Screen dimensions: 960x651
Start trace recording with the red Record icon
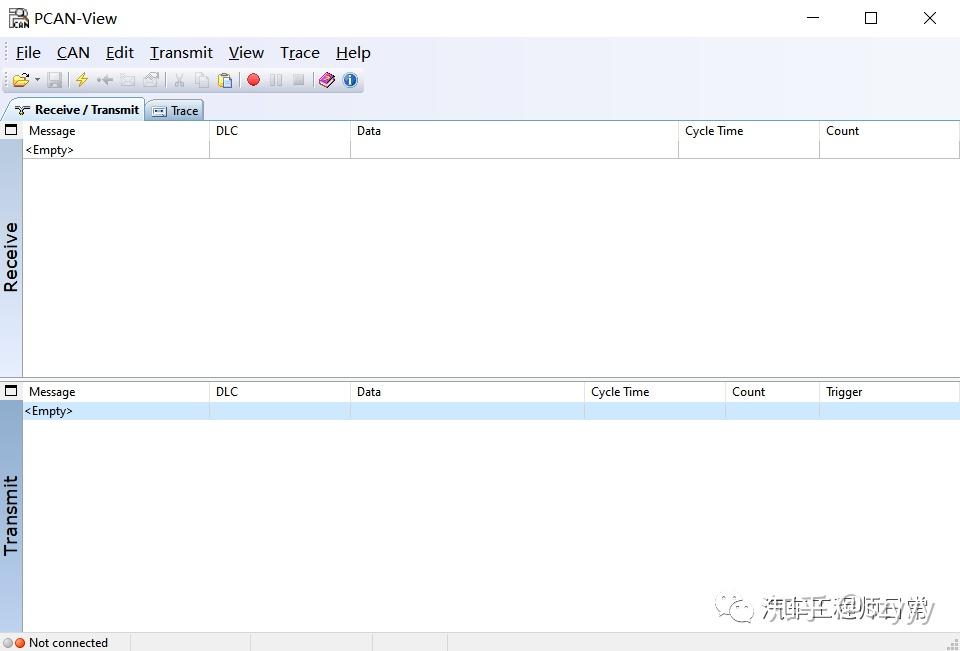pos(254,80)
